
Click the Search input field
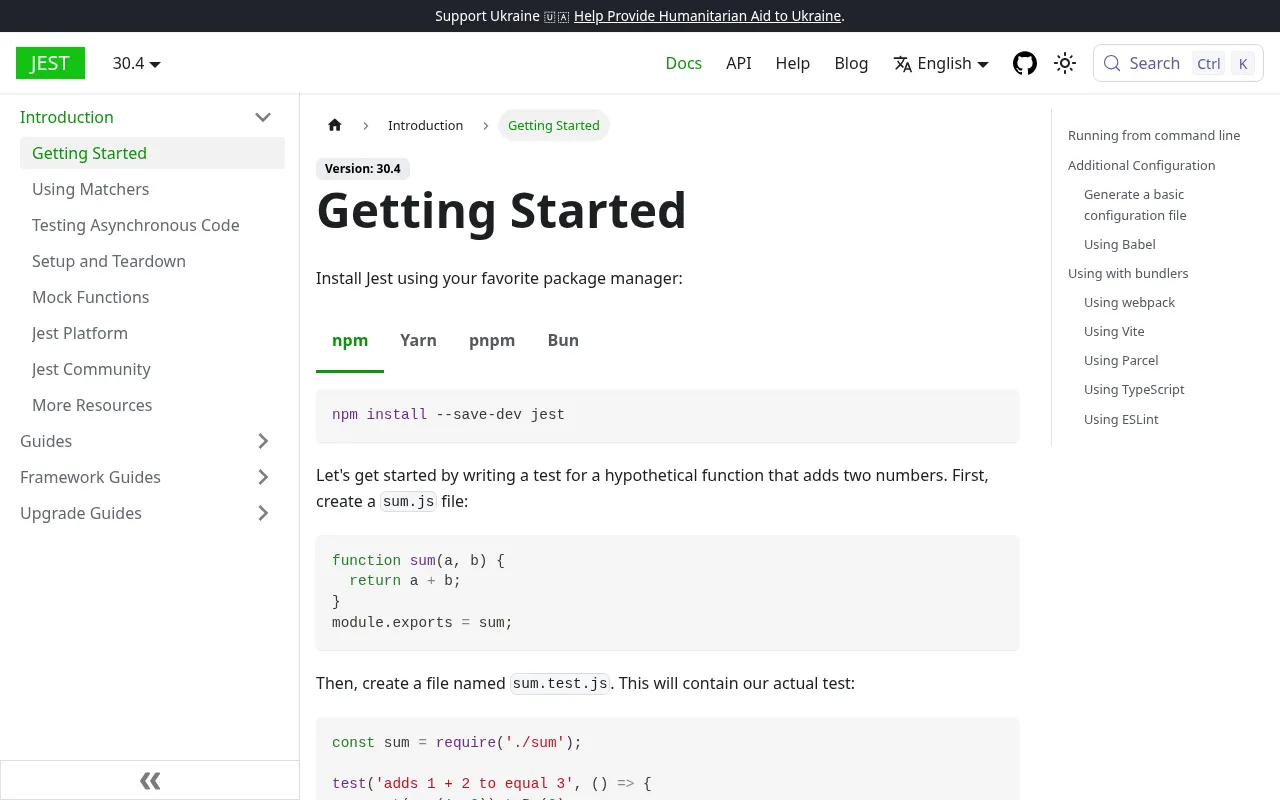click(1178, 64)
